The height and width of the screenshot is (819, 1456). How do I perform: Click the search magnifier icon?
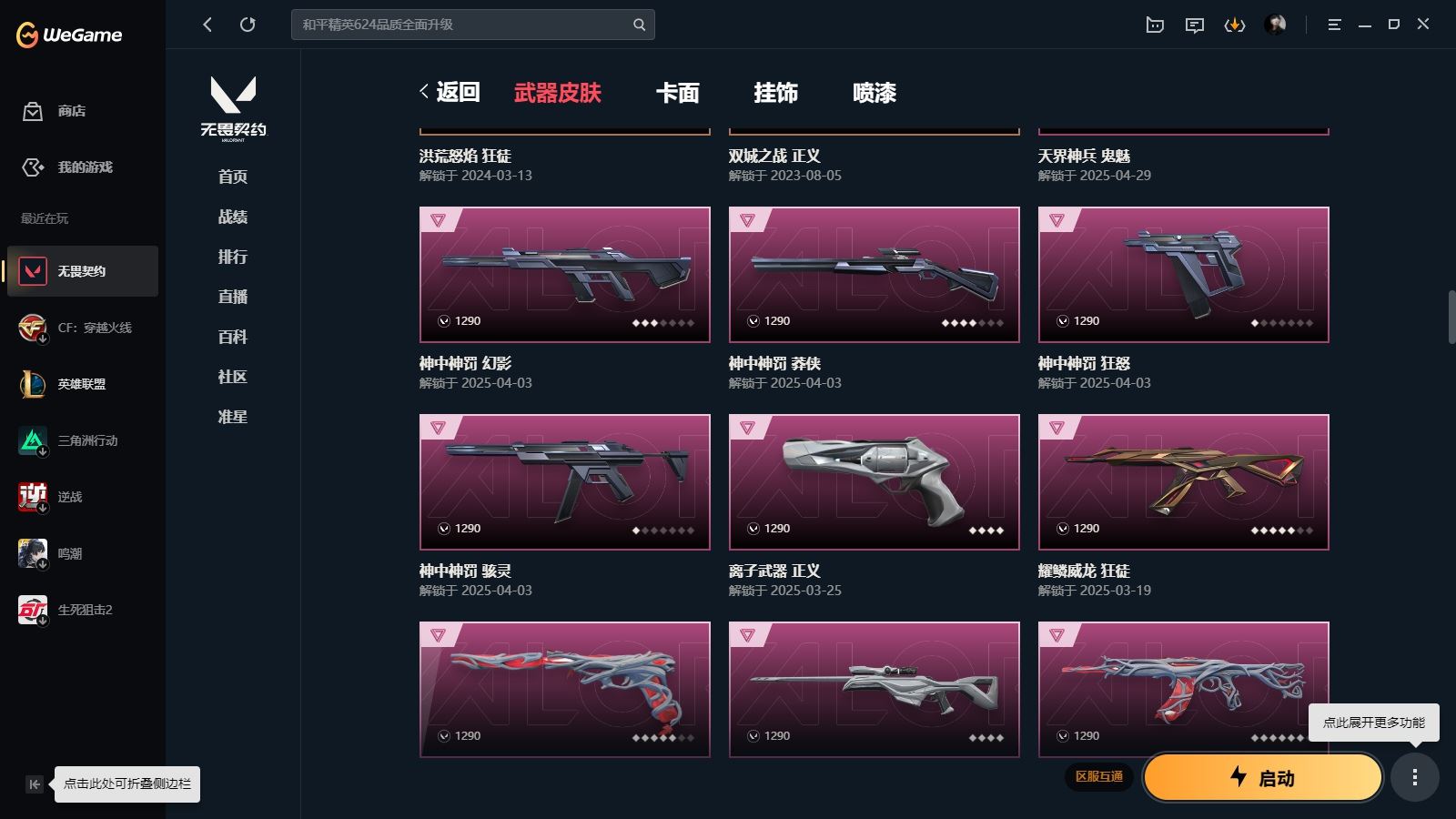tap(639, 25)
